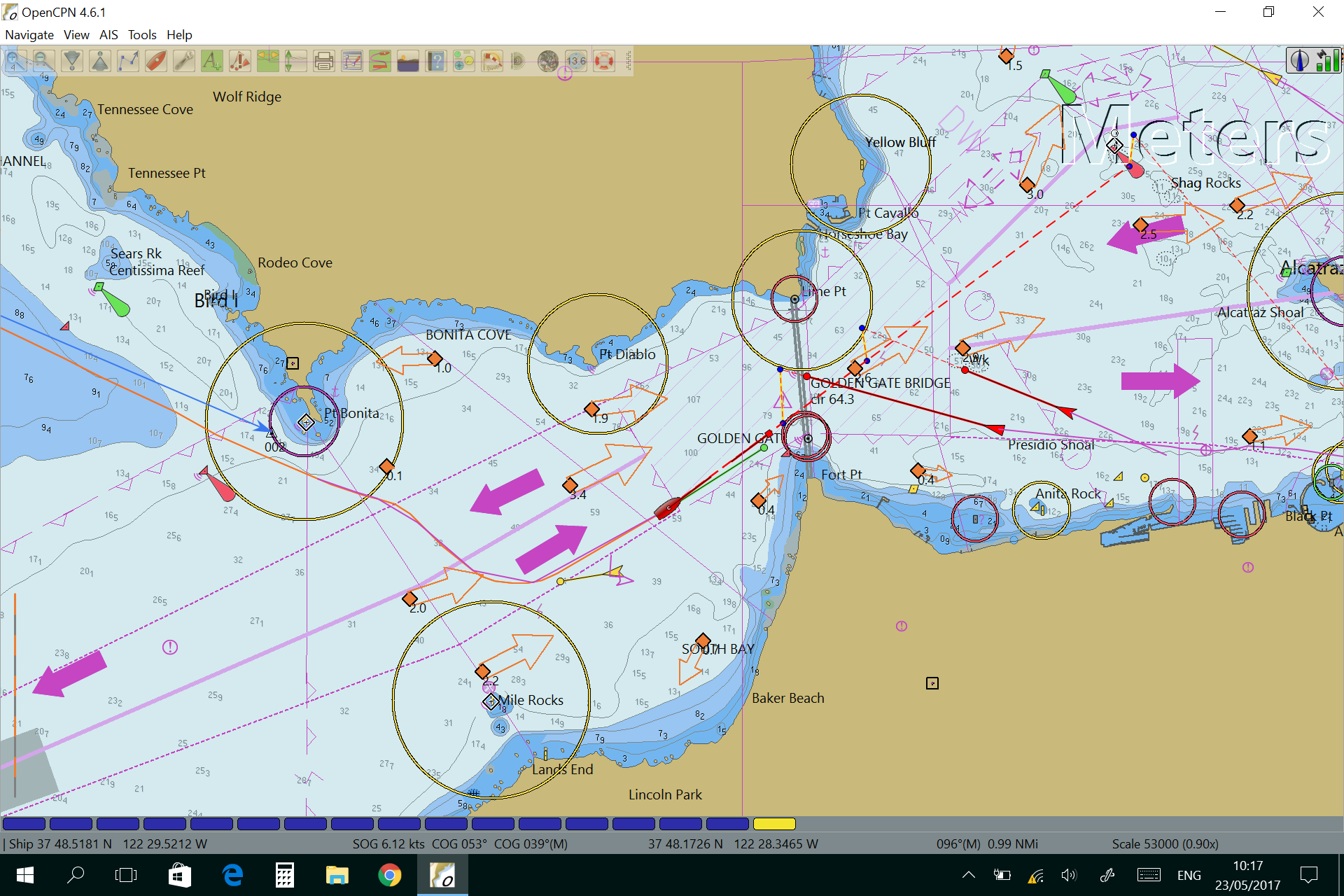Select the Create Route tool

coord(127,62)
